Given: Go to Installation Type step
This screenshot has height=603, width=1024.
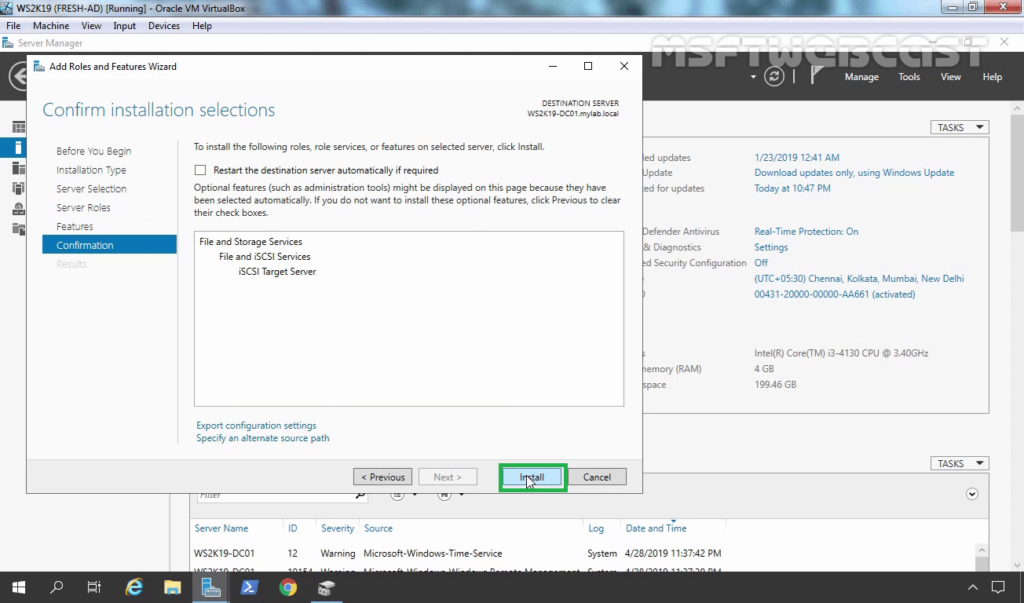Looking at the screenshot, I should click(x=91, y=170).
